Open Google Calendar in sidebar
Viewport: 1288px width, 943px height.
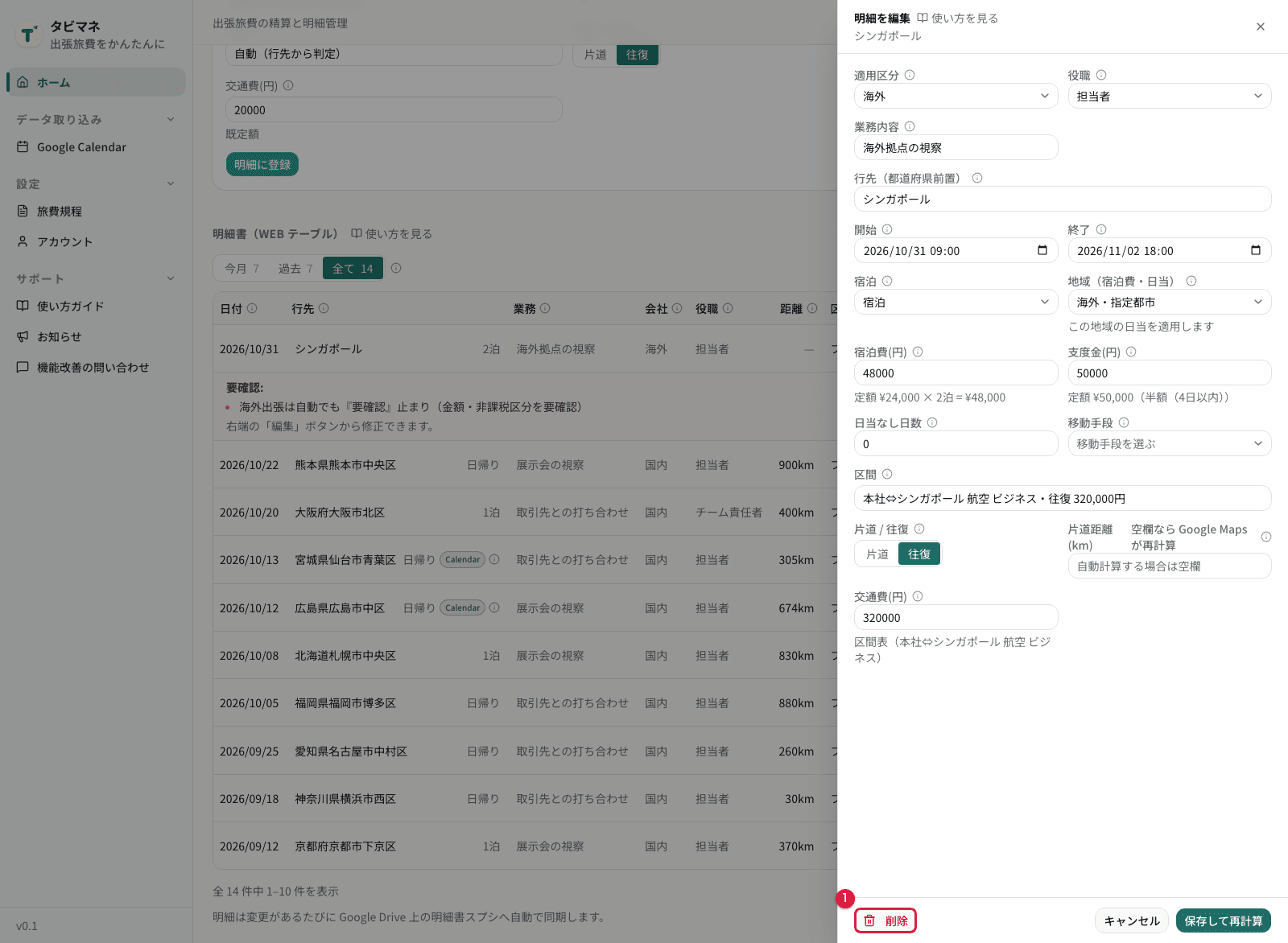tap(95, 147)
